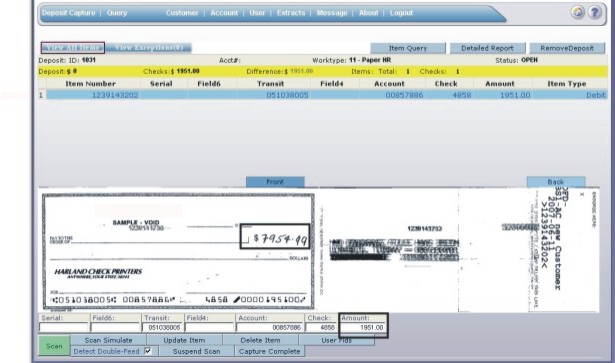Select item row 1239143202 in the table

[327, 95]
